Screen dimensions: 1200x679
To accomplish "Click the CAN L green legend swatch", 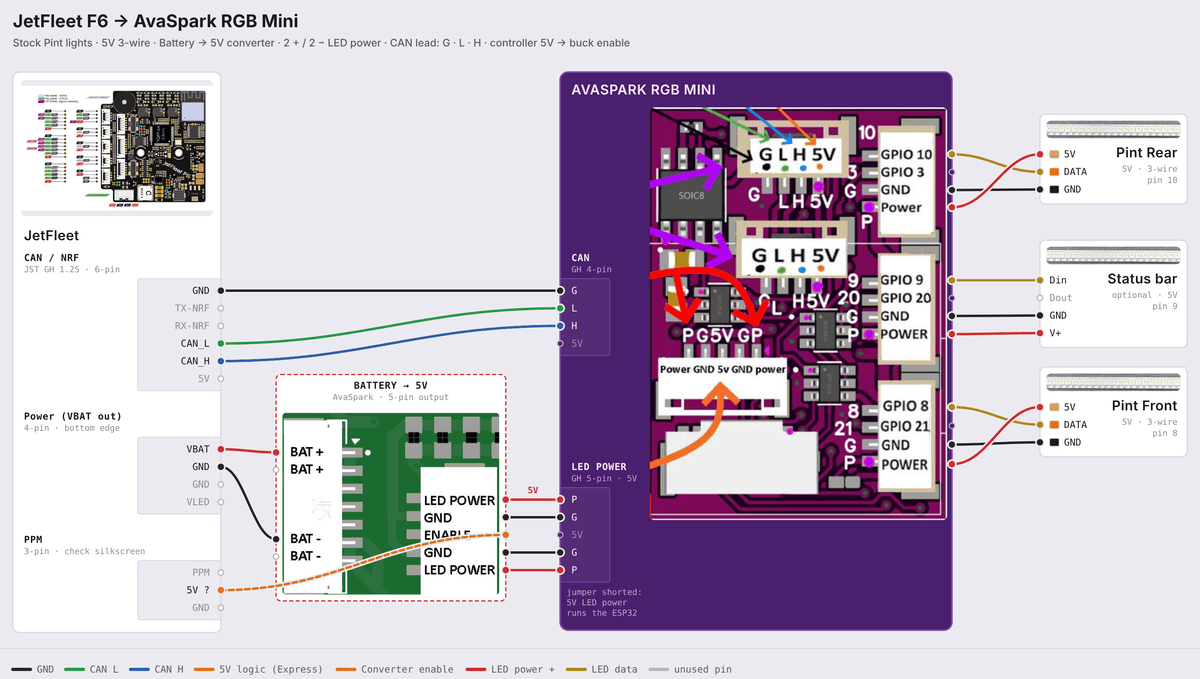I will click(75, 669).
